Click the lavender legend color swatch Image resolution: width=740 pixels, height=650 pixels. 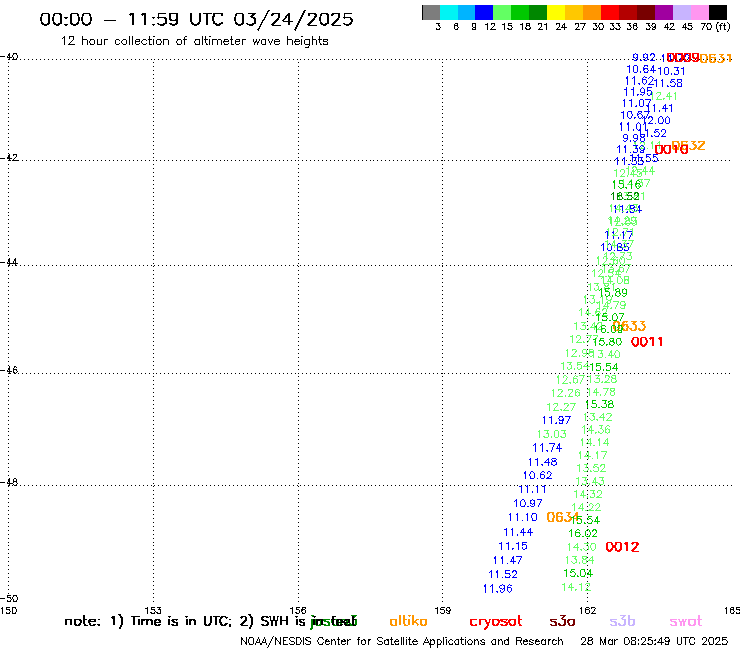click(x=681, y=12)
